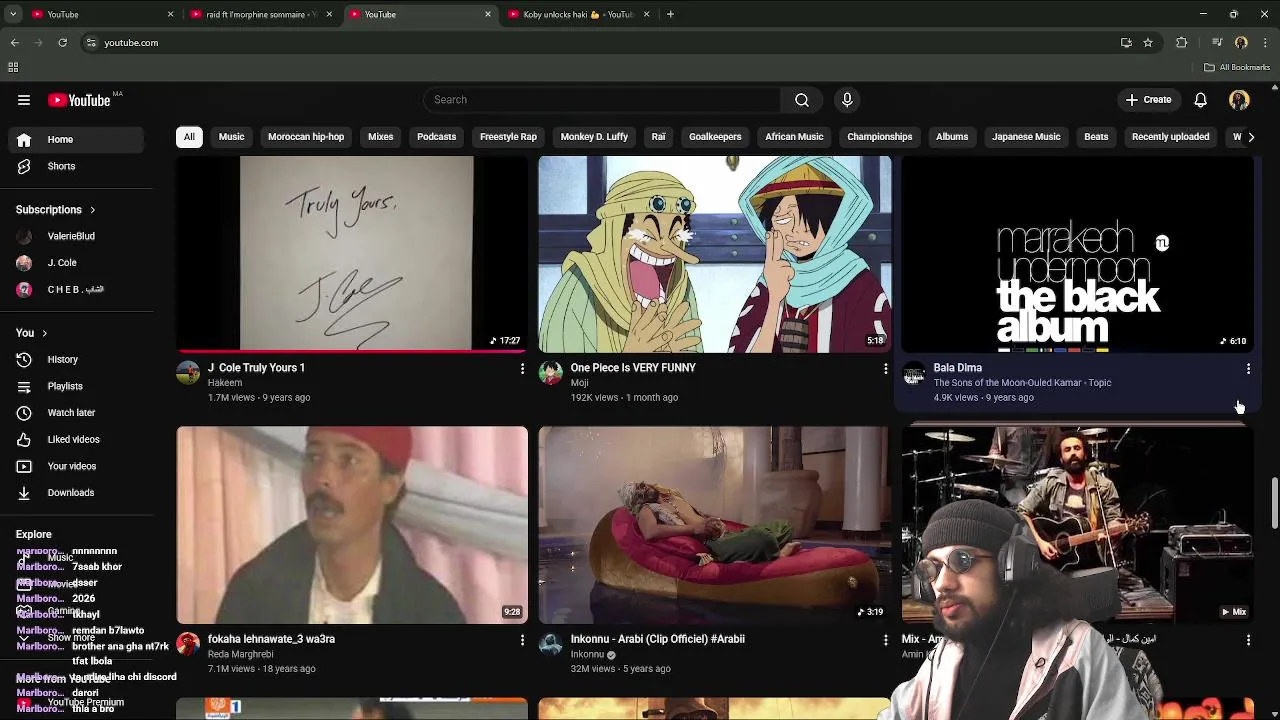The image size is (1280, 720).
Task: Click the Create button
Action: click(1148, 100)
